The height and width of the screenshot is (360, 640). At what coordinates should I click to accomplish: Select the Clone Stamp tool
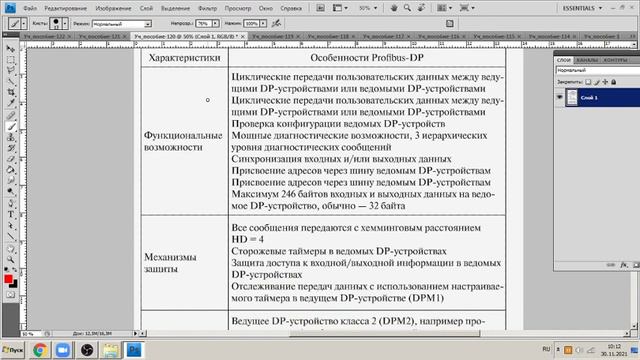pyautogui.click(x=11, y=138)
